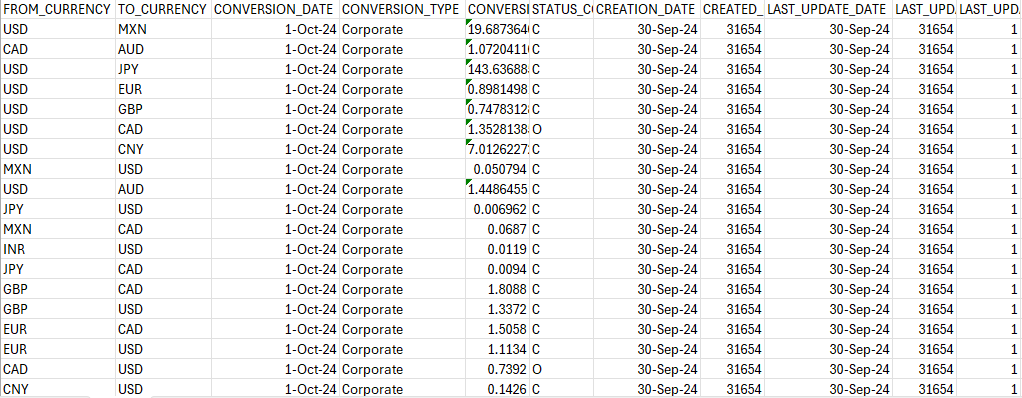Select the 7.0126227 rate cell
Image resolution: width=1022 pixels, height=398 pixels.
(x=498, y=150)
